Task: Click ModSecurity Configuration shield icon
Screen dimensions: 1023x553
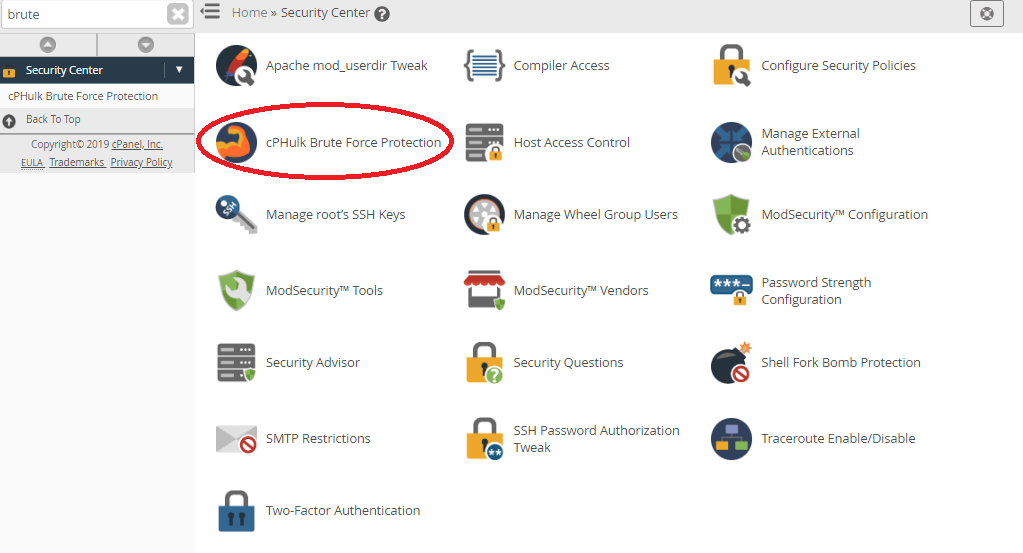Action: 731,214
